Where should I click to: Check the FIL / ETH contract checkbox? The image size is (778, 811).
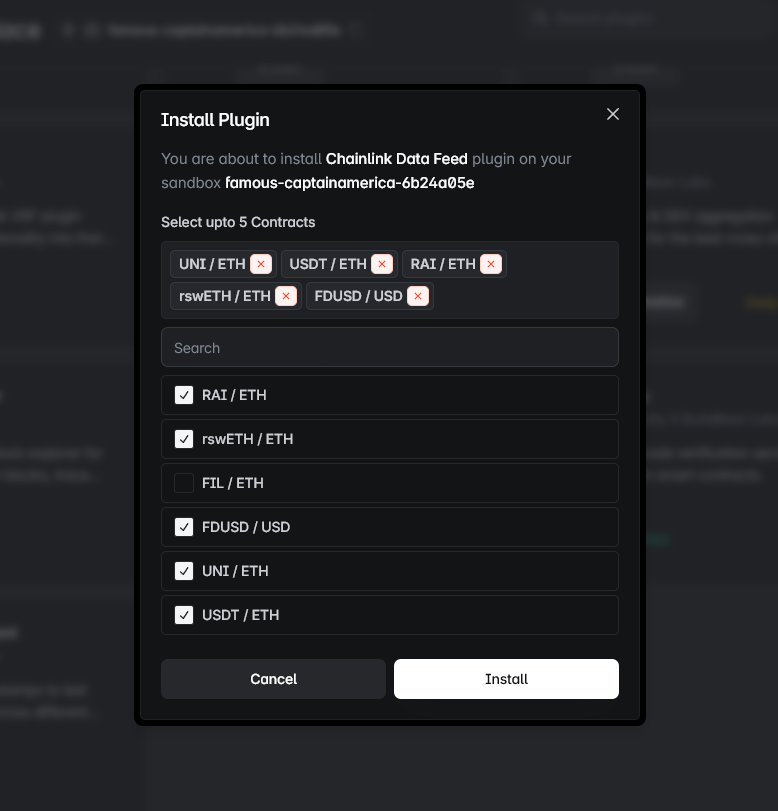point(184,483)
